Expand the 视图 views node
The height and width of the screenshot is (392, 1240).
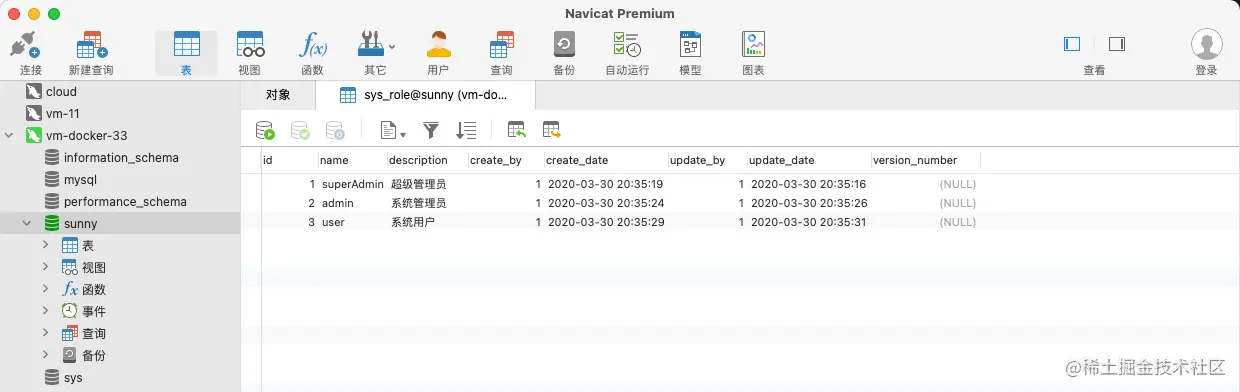(46, 268)
